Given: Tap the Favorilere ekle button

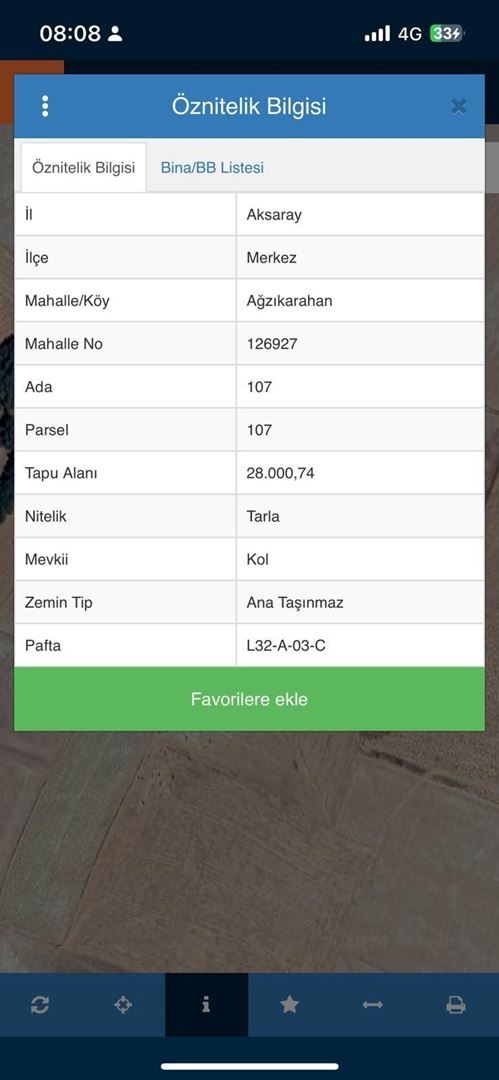Looking at the screenshot, I should 250,699.
